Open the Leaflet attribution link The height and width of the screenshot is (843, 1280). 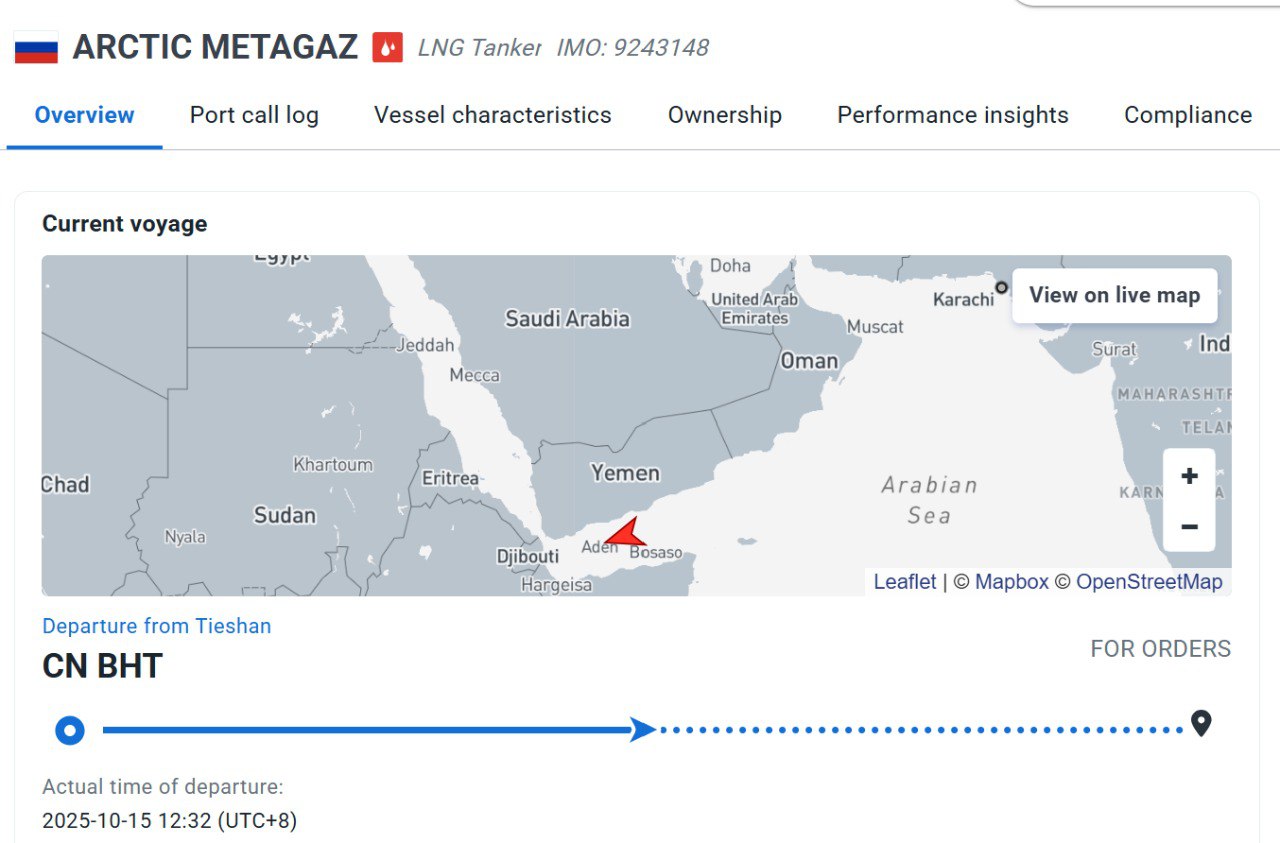pos(905,582)
